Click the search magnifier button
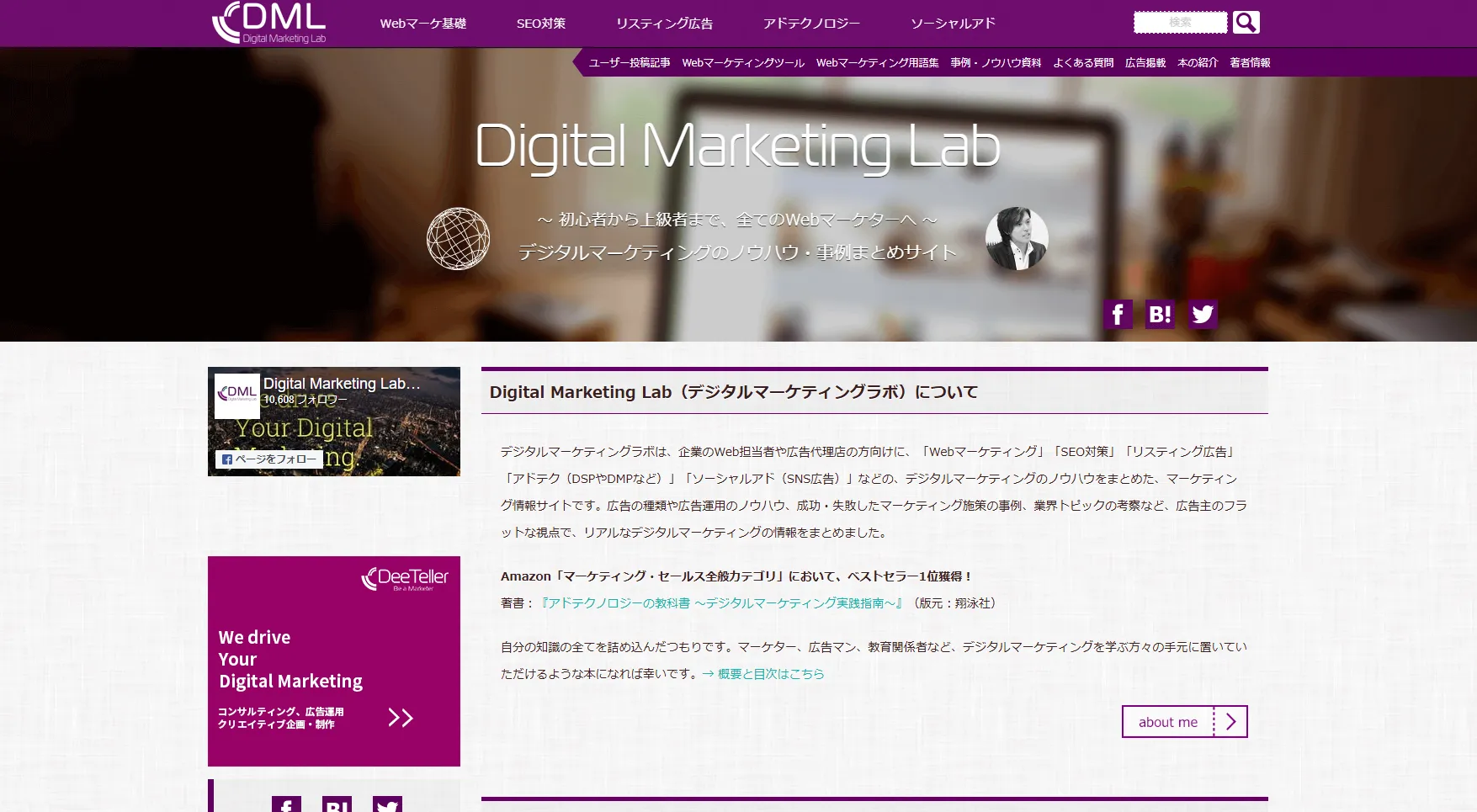Image resolution: width=1477 pixels, height=812 pixels. (x=1246, y=22)
